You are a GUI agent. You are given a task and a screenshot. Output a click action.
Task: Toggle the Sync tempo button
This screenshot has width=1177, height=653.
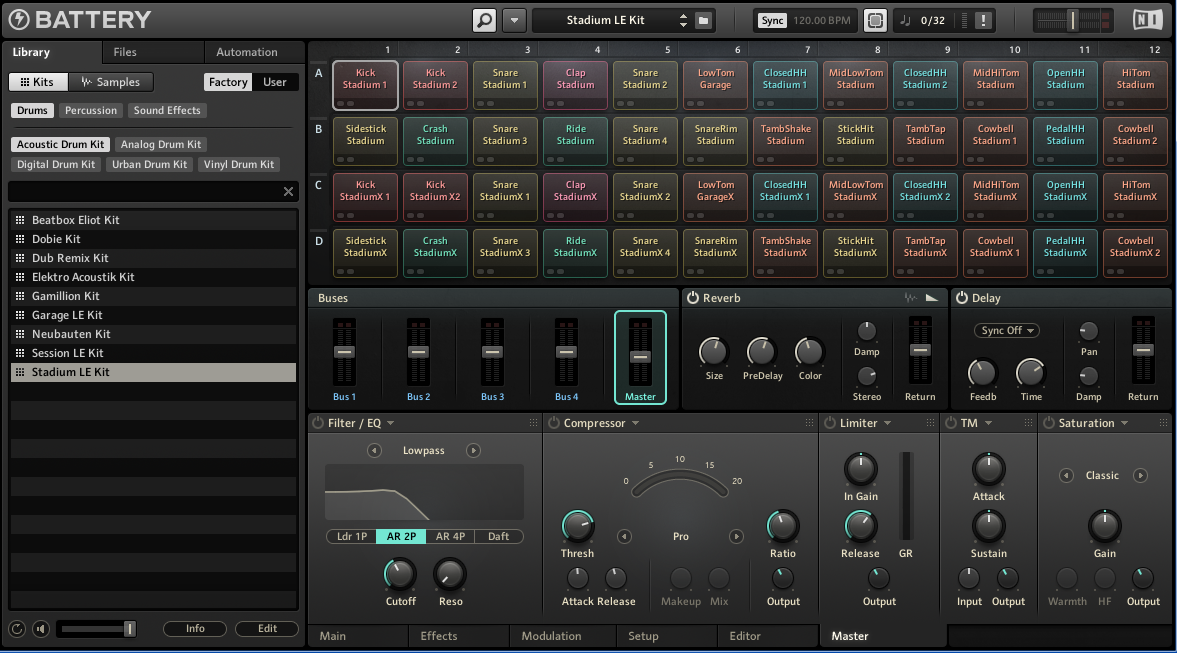pyautogui.click(x=772, y=20)
